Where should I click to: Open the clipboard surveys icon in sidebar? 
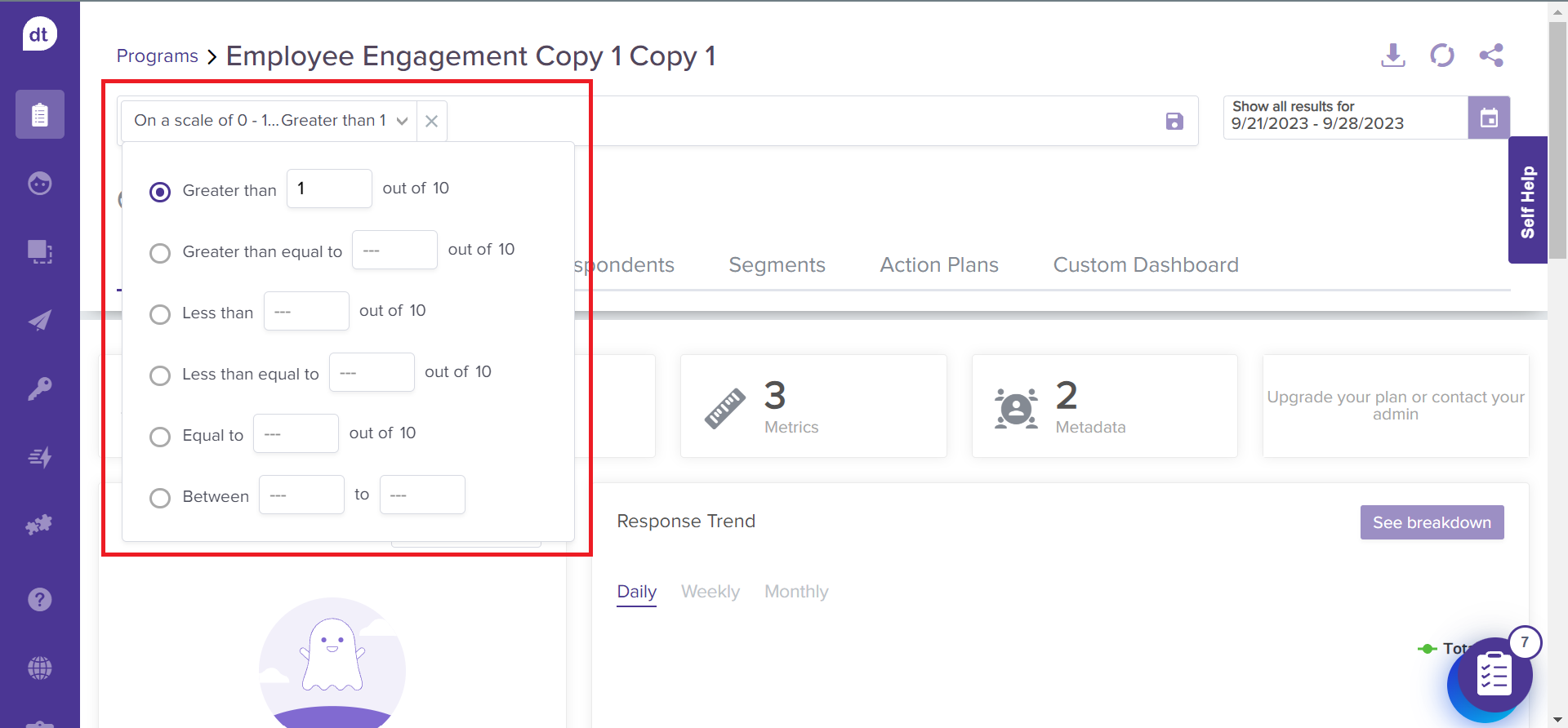[39, 114]
